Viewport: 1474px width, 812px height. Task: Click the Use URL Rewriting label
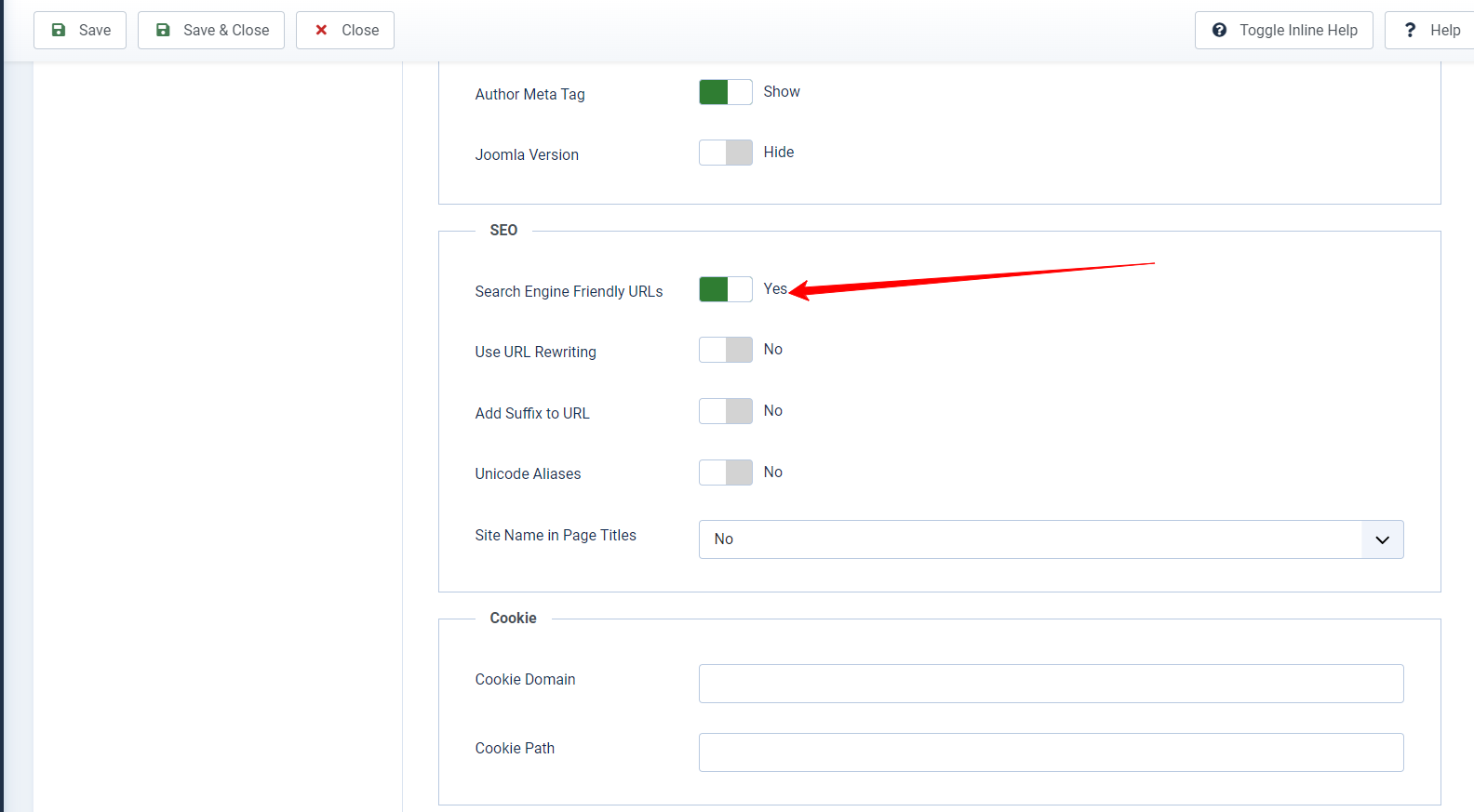tap(535, 352)
